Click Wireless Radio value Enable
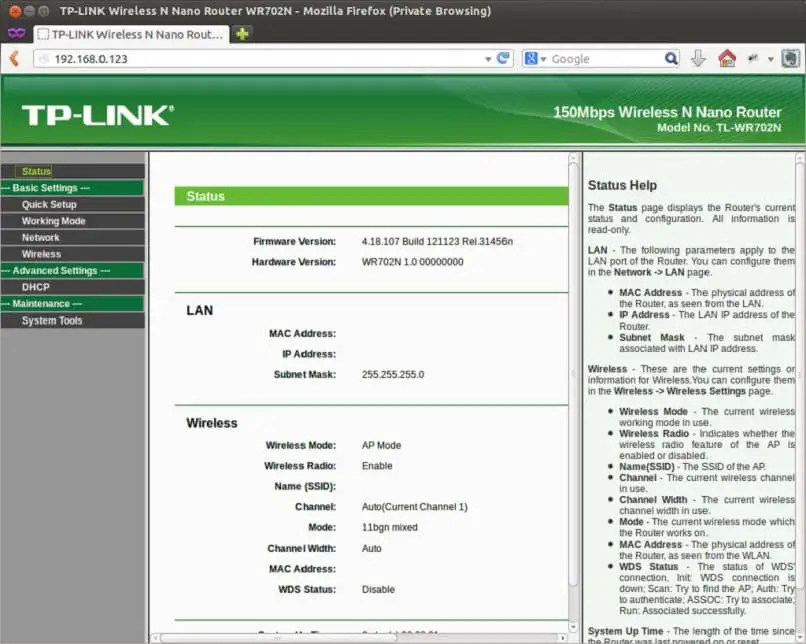Screen dimensions: 806x644 pyautogui.click(x=377, y=466)
